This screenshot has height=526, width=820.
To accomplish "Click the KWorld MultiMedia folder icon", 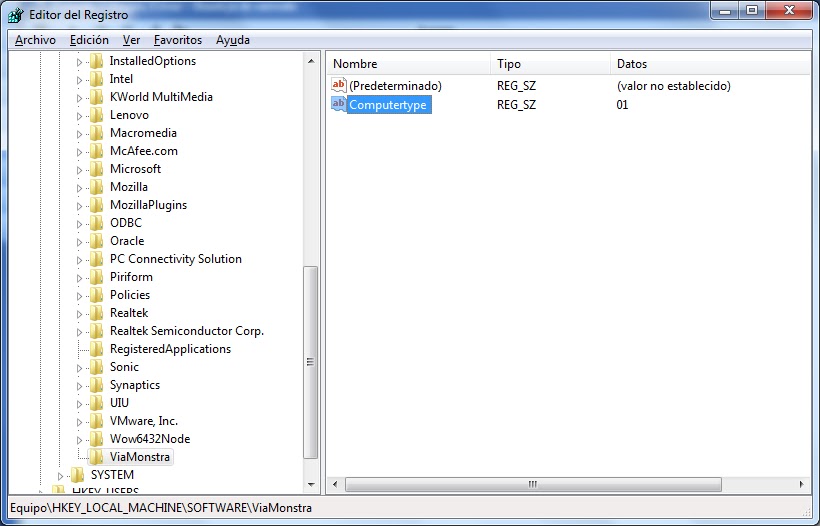I will tap(96, 97).
